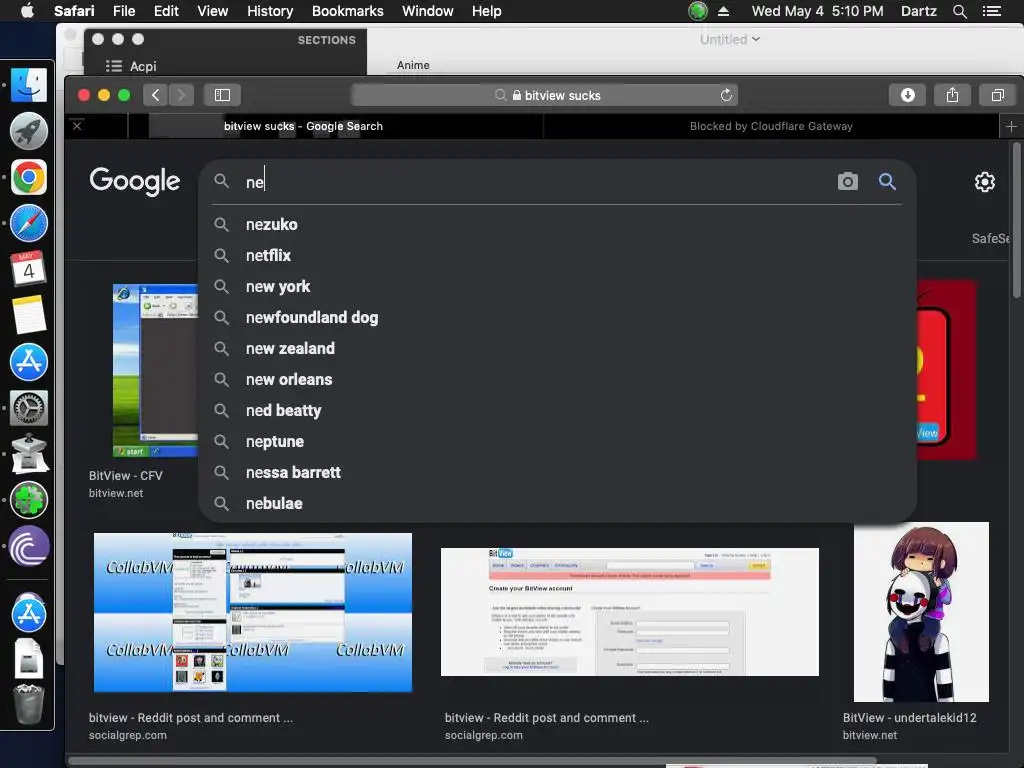This screenshot has height=768, width=1024.
Task: Choose the new orleans suggestion
Action: tap(557, 379)
